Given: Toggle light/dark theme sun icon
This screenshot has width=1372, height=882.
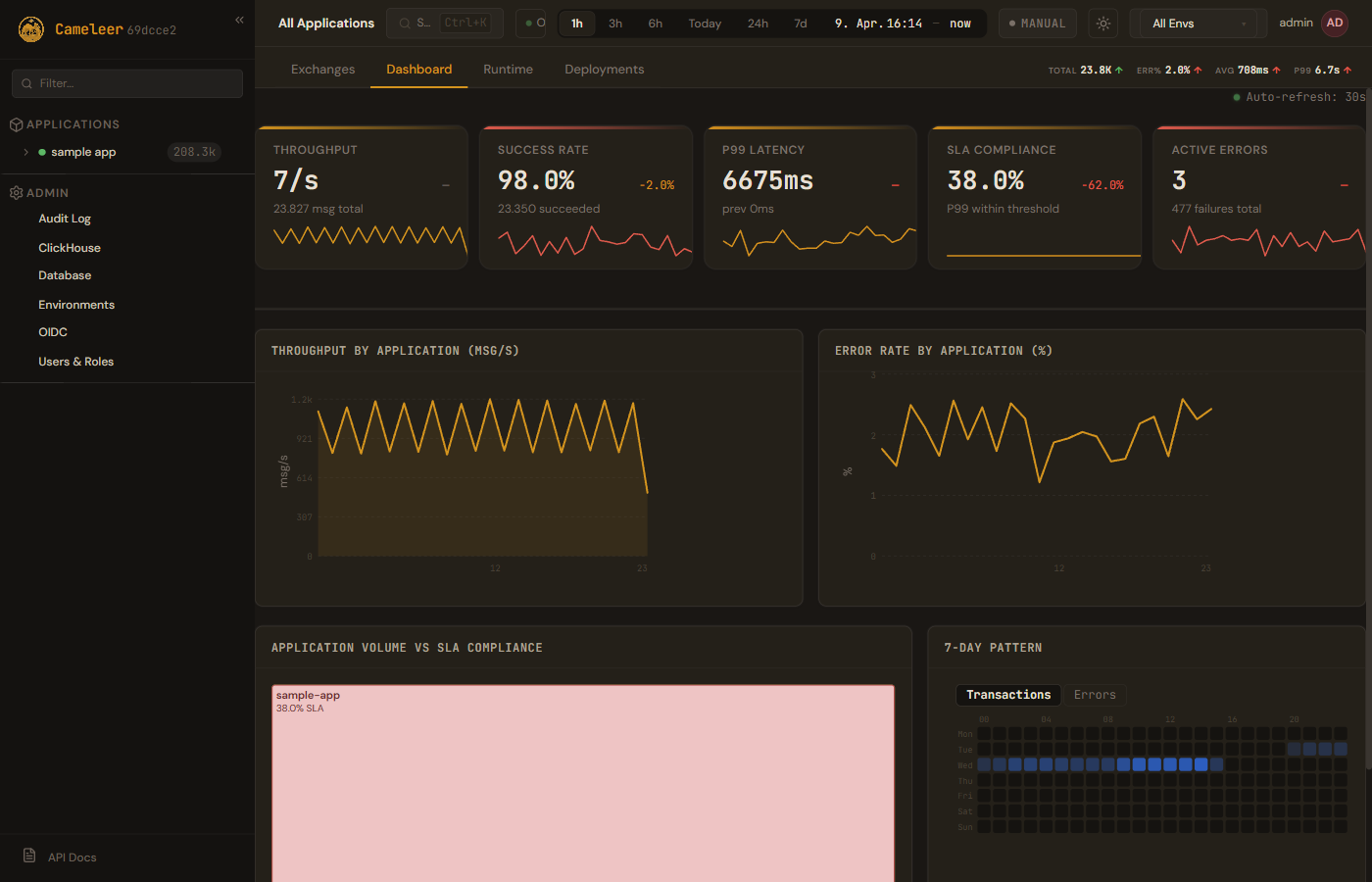Looking at the screenshot, I should 1103,24.
